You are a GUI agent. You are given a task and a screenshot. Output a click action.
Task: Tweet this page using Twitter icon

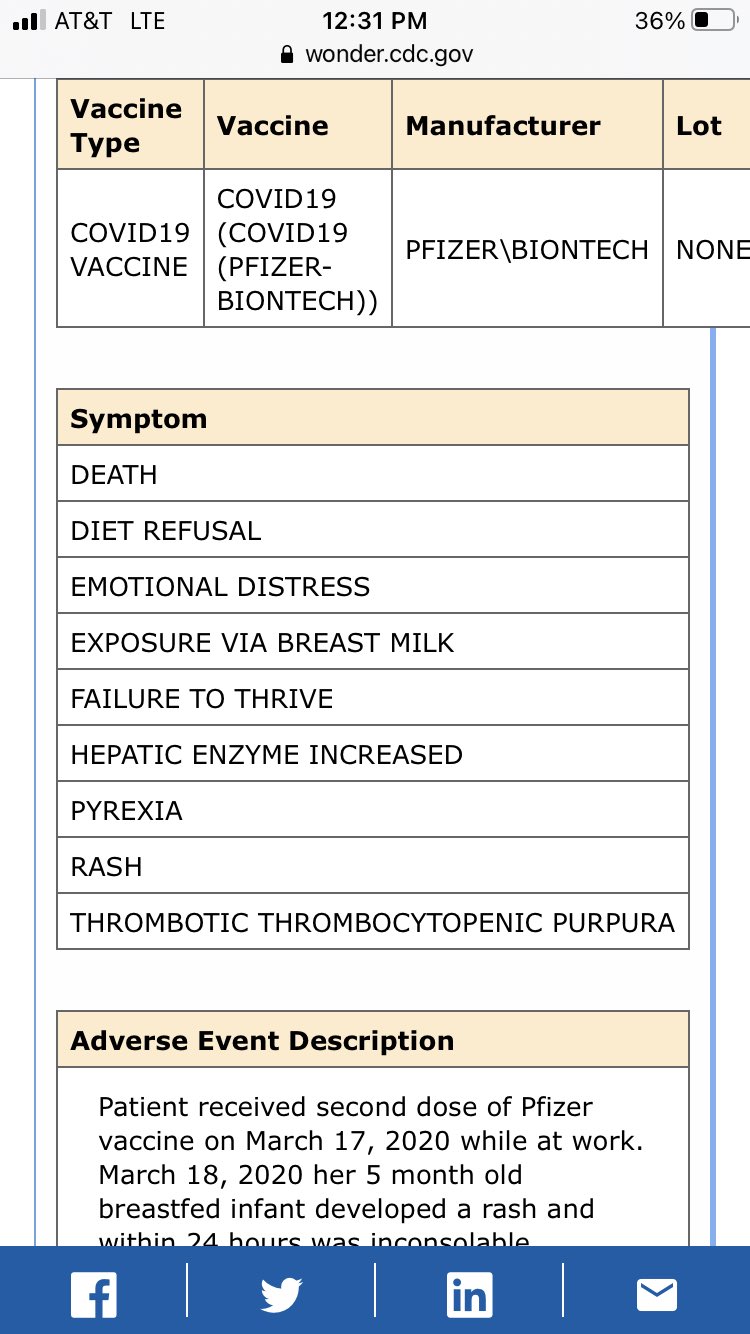(x=281, y=1295)
